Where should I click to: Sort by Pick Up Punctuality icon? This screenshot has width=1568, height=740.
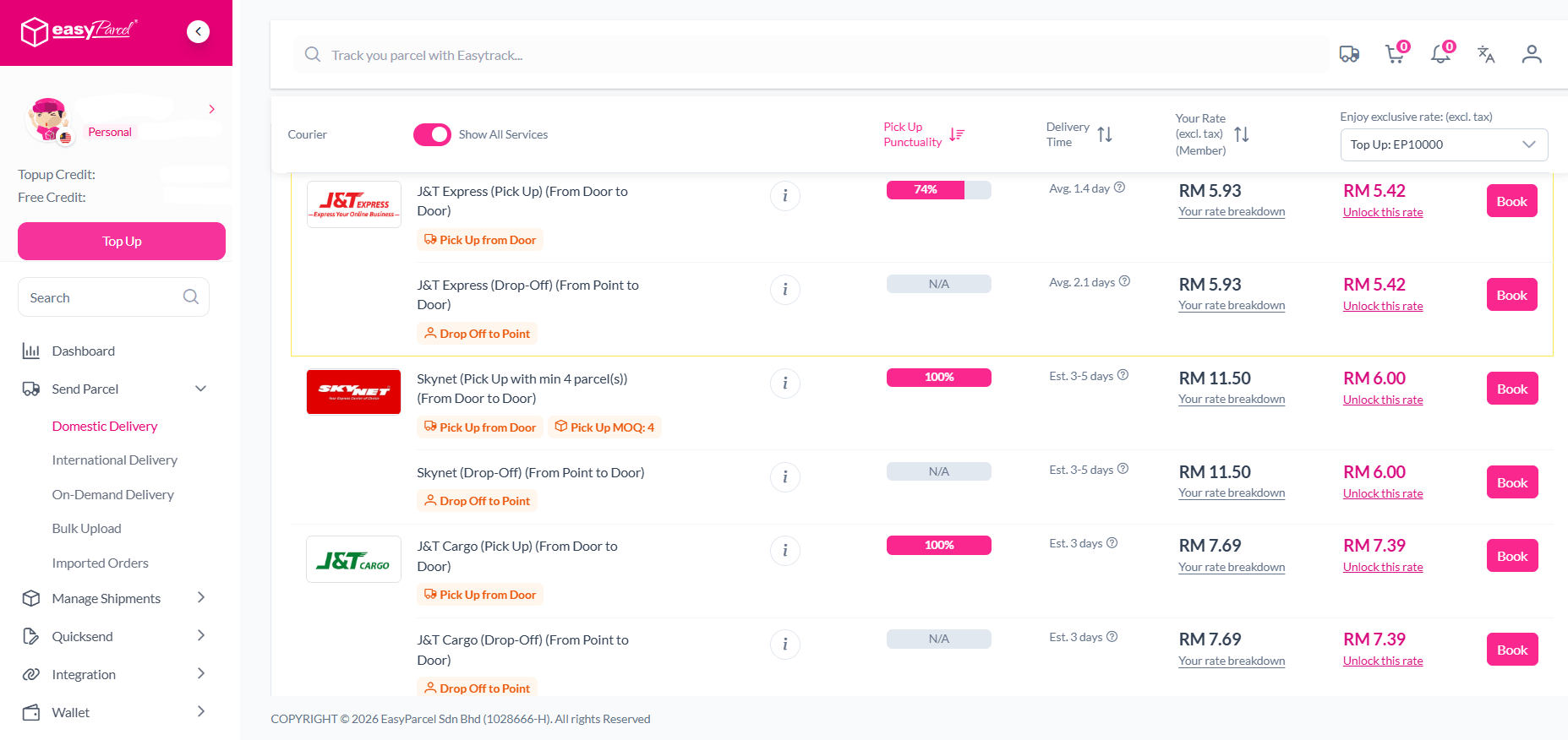[957, 134]
